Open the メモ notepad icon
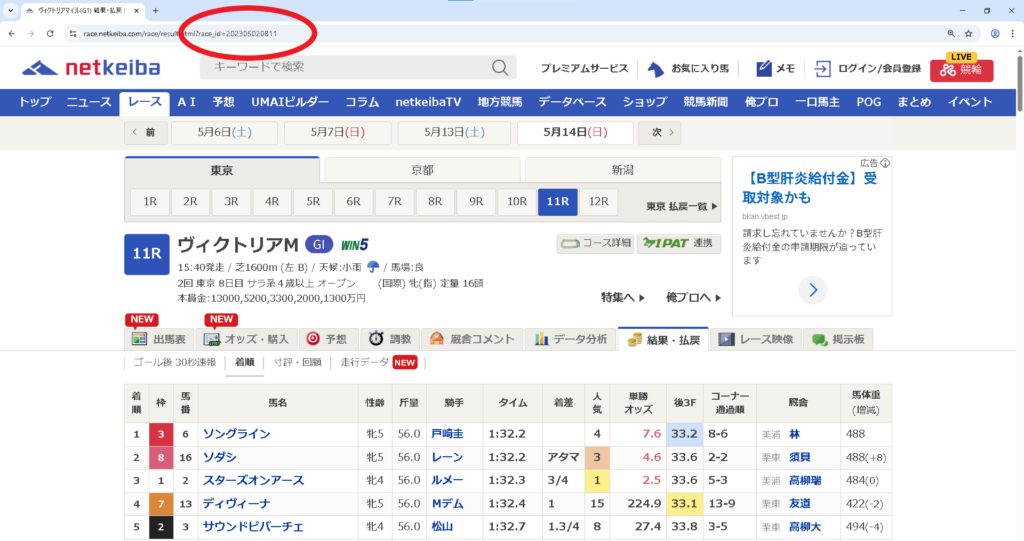This screenshot has height=541, width=1024. 765,68
